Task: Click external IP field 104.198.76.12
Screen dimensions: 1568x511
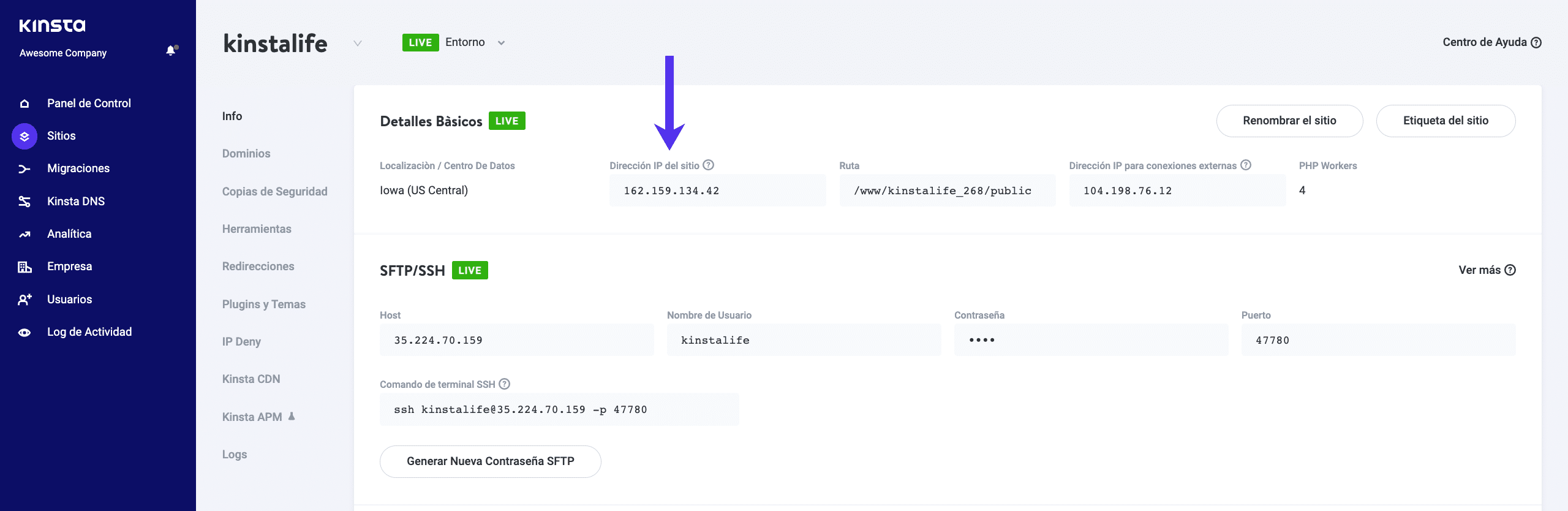Action: click(1177, 191)
